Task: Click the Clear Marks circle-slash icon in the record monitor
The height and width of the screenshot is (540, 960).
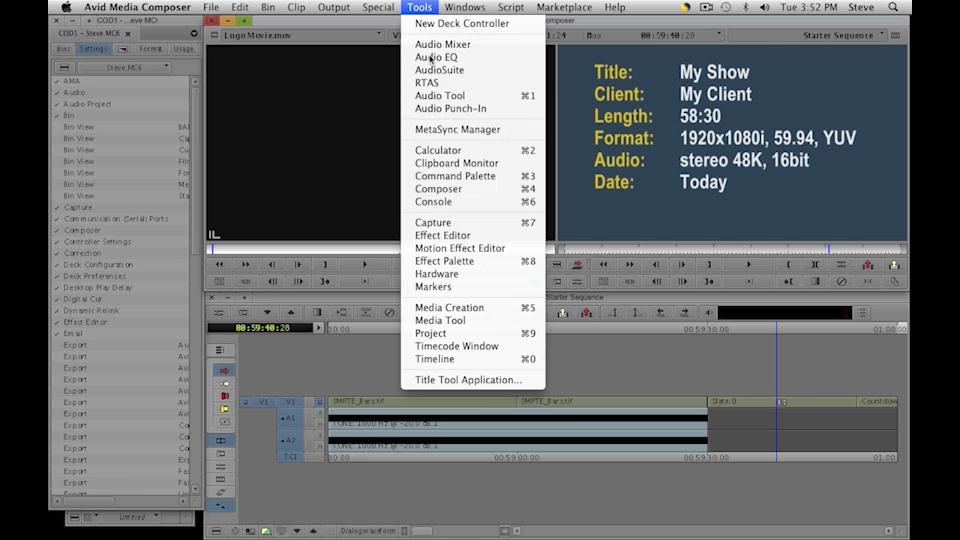Action: point(841,281)
